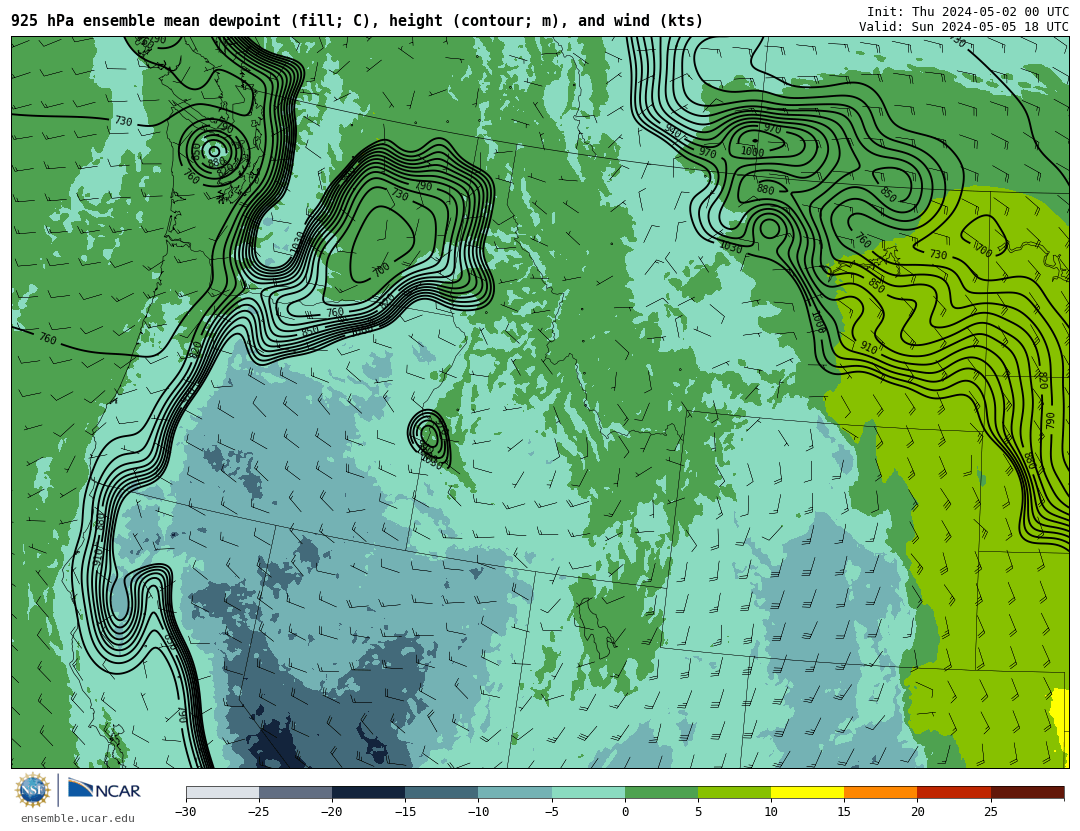Image resolution: width=1080 pixels, height=831 pixels.
Task: Click the dark brown above-25 colorbar segment
Action: click(1027, 793)
